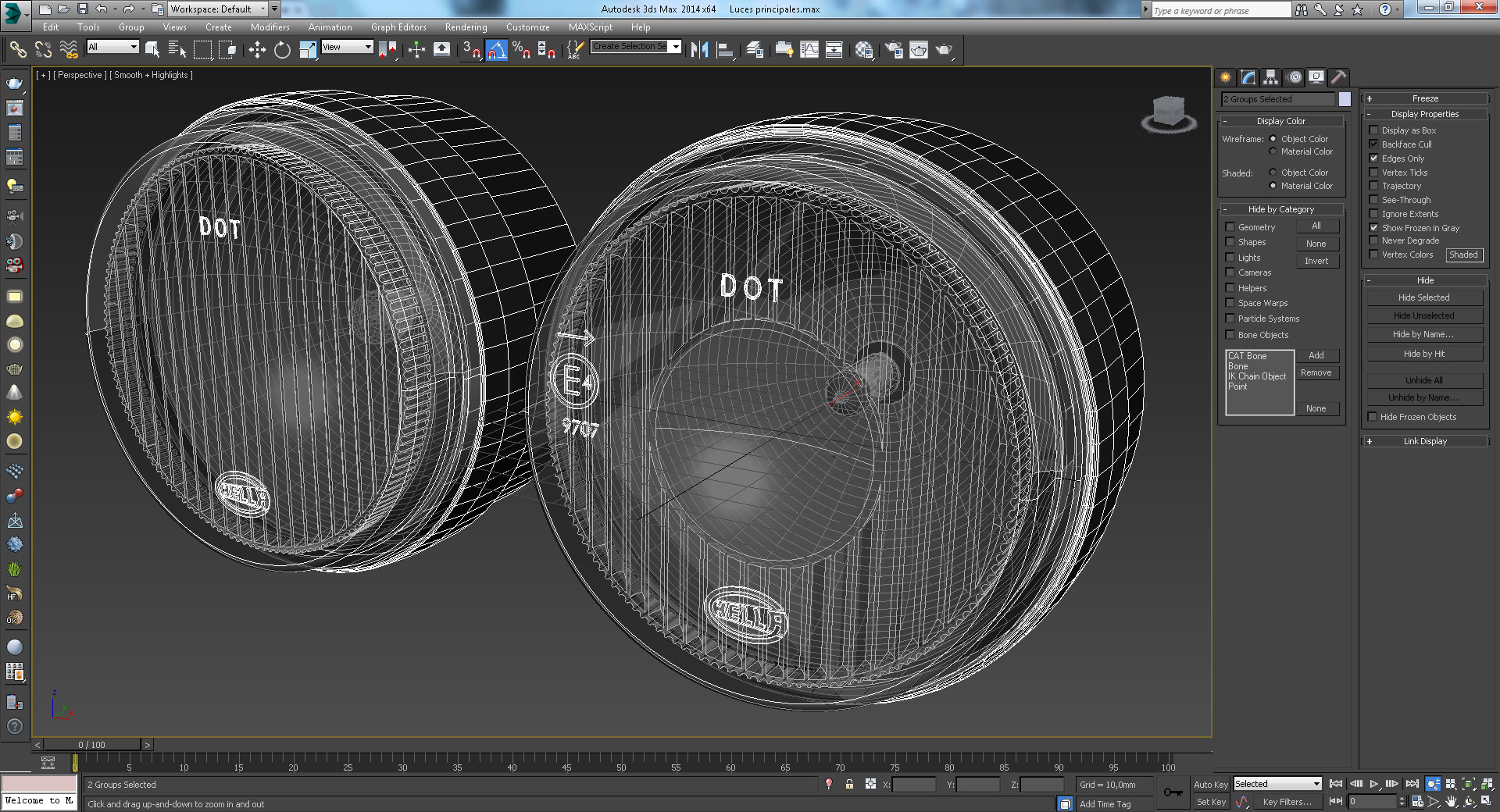Jump to the end of the animation
Viewport: 1500px width, 812px height.
(x=1412, y=784)
